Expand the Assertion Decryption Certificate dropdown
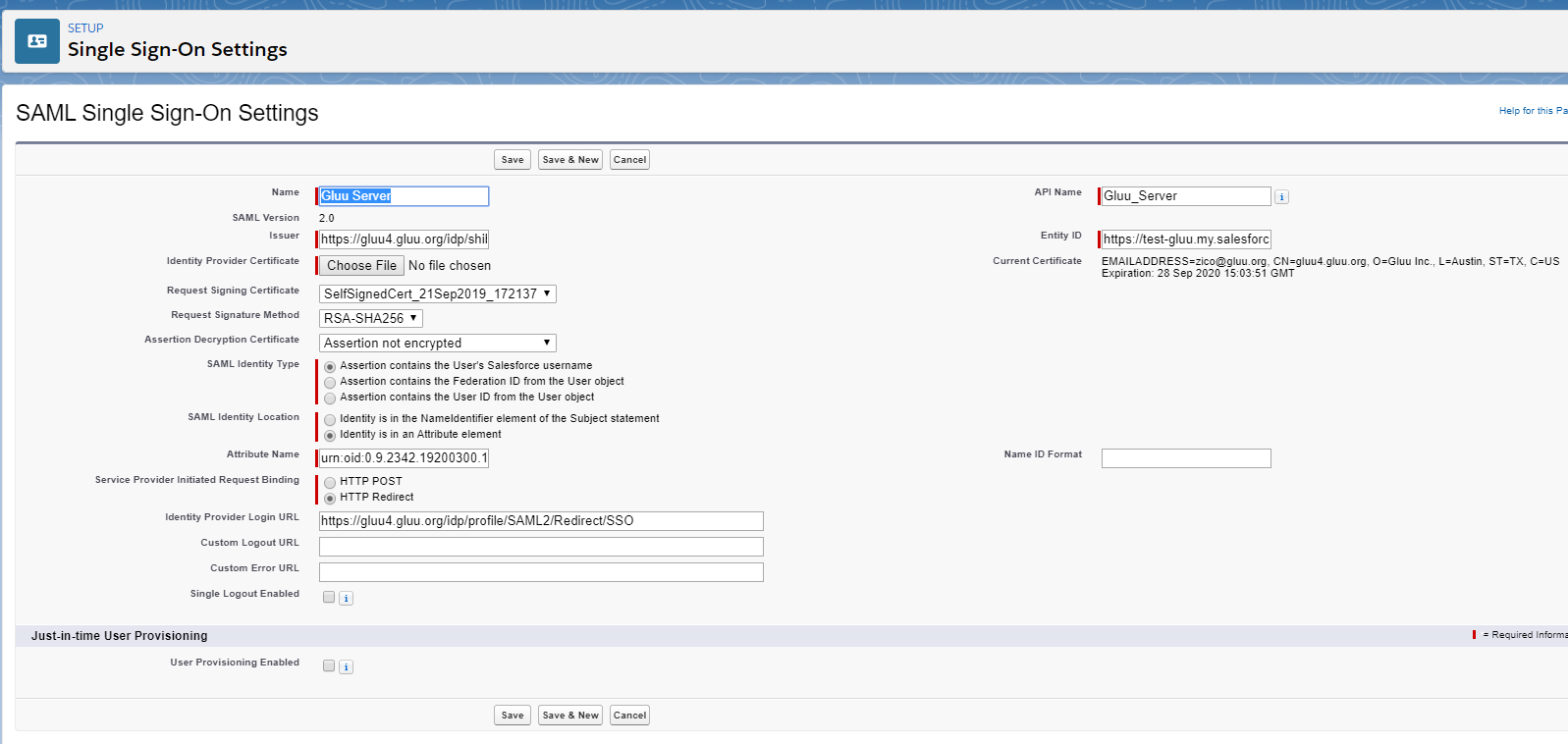1568x744 pixels. (x=437, y=343)
